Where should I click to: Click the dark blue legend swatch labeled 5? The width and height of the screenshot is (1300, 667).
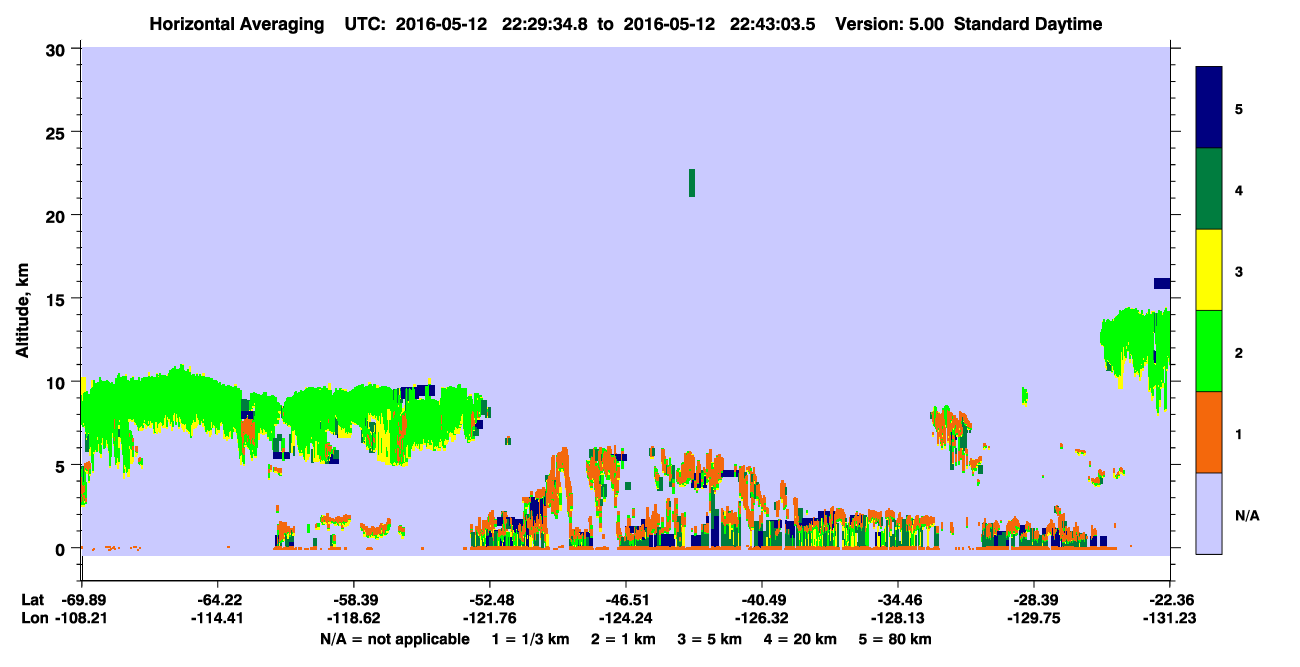point(1209,108)
